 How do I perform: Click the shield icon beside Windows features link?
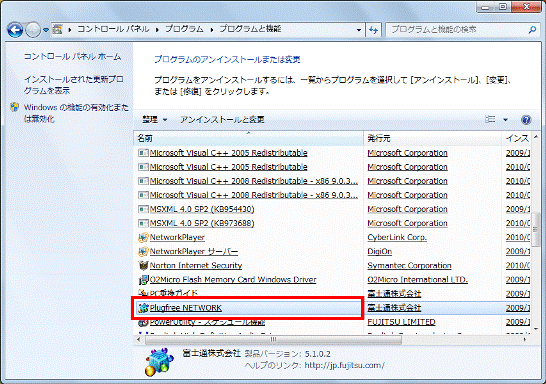[15, 107]
